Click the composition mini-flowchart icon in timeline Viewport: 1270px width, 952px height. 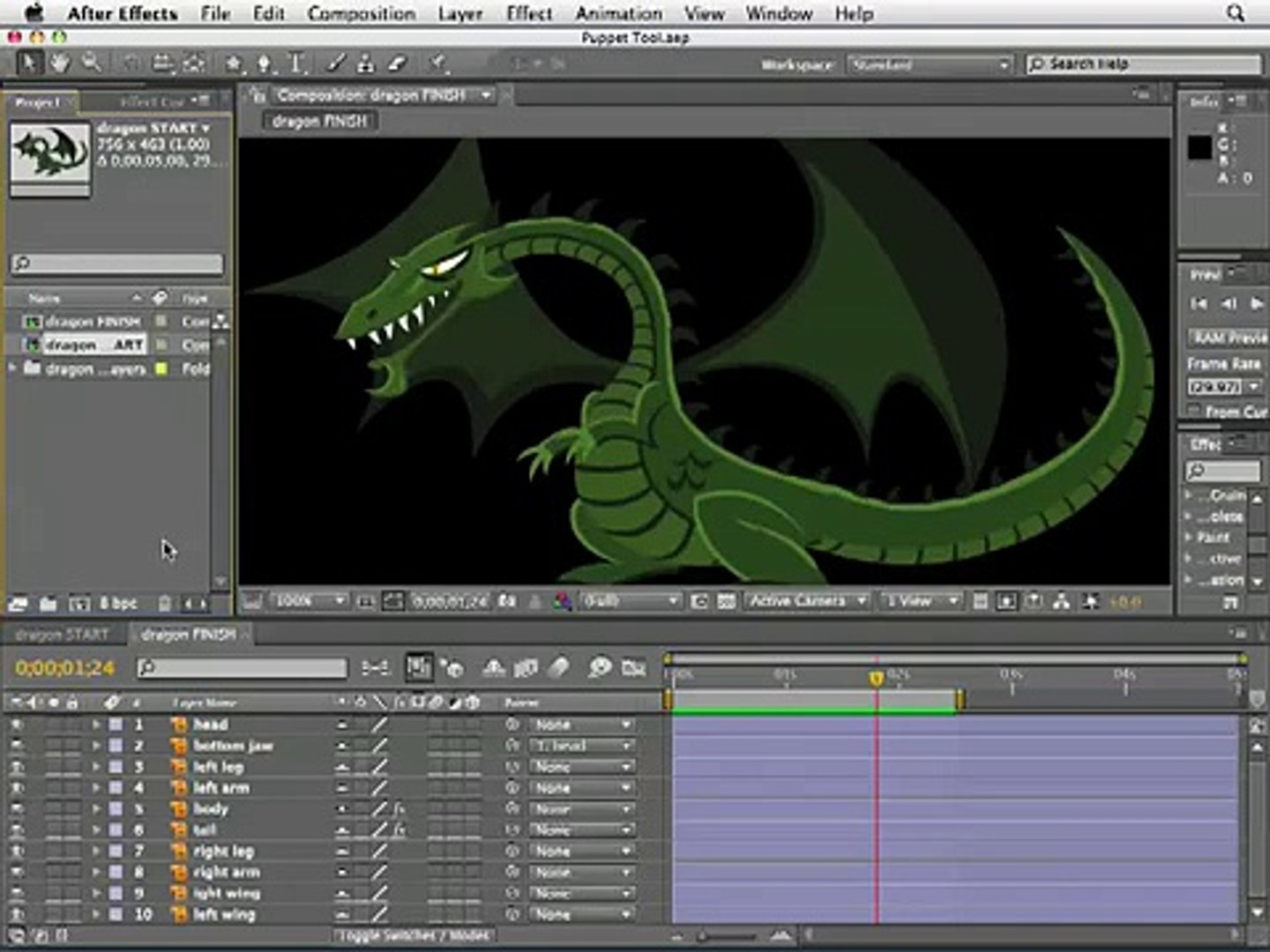(x=375, y=668)
